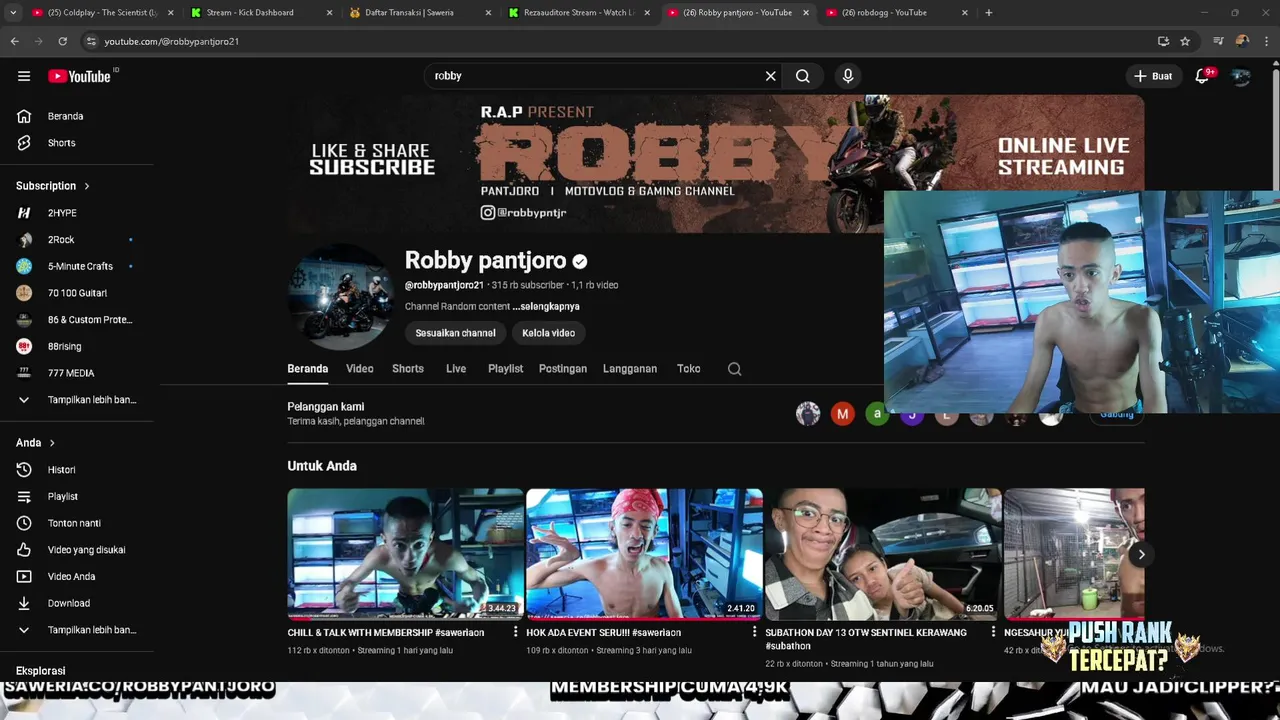This screenshot has height=720, width=1280.
Task: Switch to the Shorts channel tab
Action: point(408,369)
